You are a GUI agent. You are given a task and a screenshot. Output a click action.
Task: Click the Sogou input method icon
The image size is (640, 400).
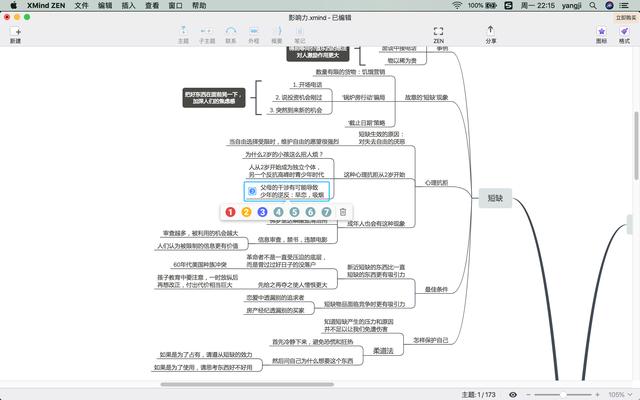point(508,5)
